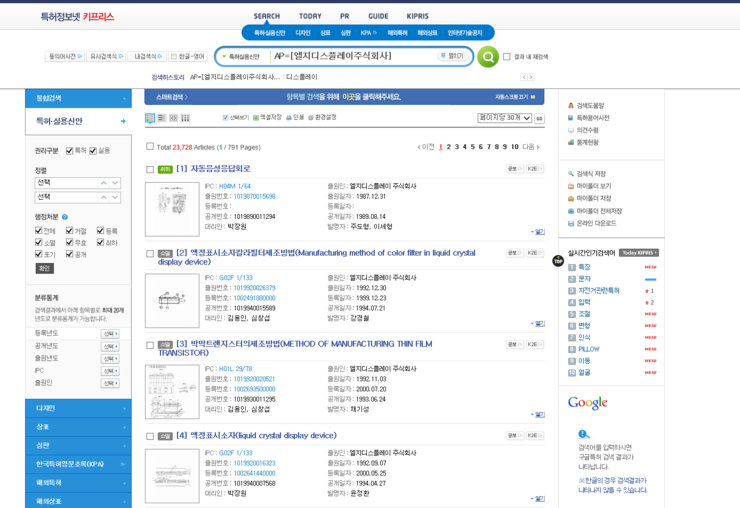Screen dimensions: 740x508
Task: Select the 디자인 tab in blue bar
Action: 303,33
